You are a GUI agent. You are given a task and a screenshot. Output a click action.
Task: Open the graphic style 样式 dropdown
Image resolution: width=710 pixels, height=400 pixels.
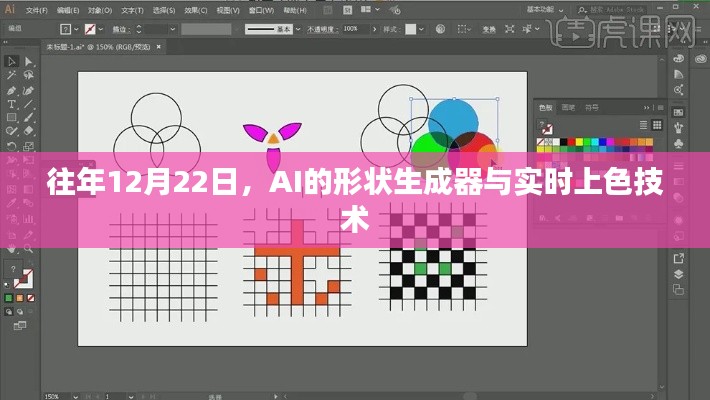pos(422,29)
